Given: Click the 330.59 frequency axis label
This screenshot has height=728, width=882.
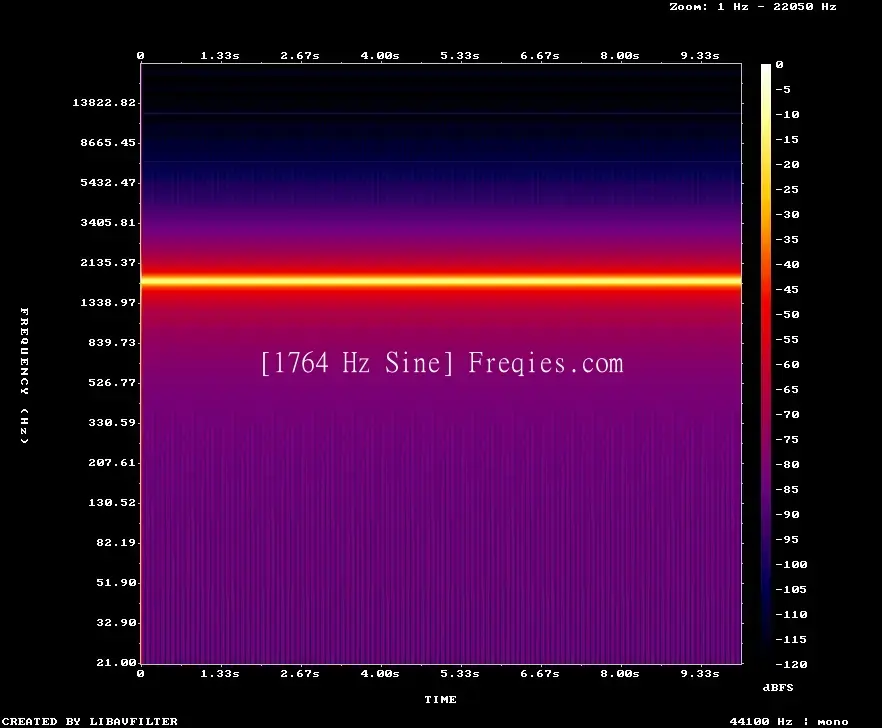Looking at the screenshot, I should pos(112,422).
